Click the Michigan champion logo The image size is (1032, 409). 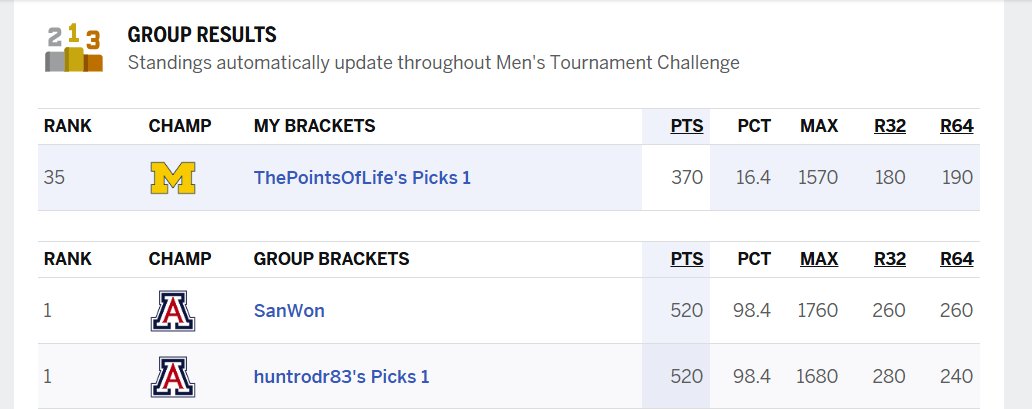(x=172, y=178)
